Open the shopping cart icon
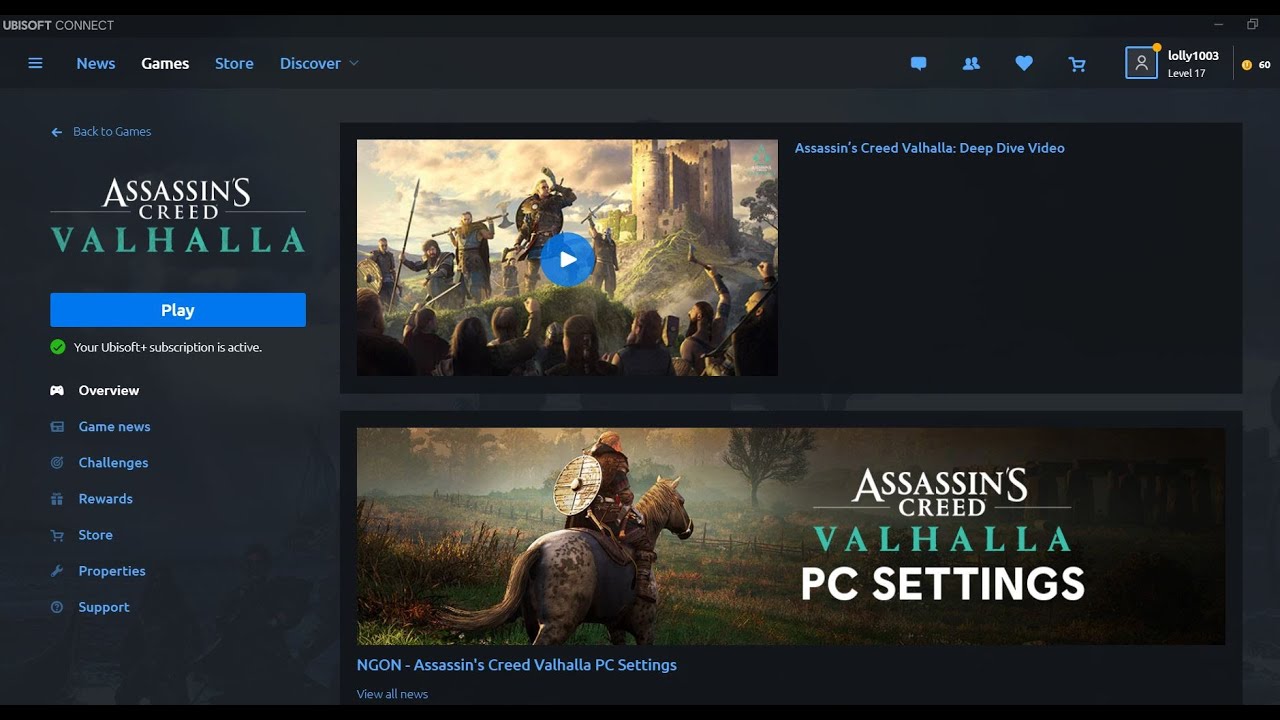This screenshot has width=1280, height=720. pos(1077,64)
